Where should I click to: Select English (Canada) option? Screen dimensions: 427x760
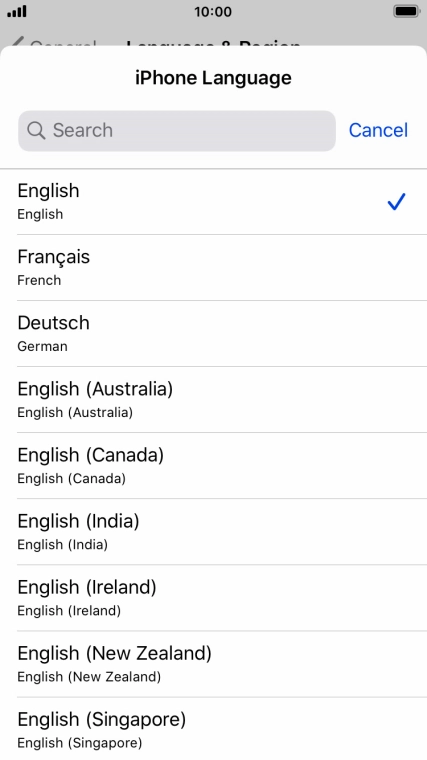tap(213, 465)
